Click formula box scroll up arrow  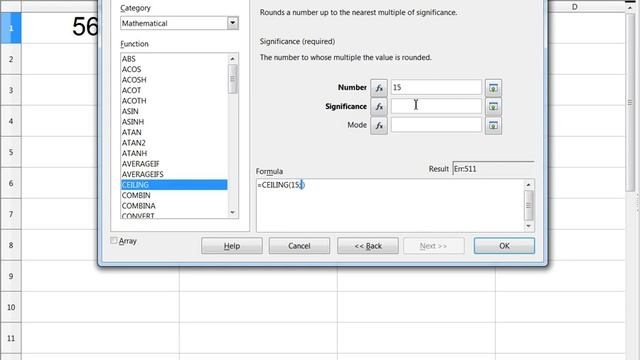(529, 184)
